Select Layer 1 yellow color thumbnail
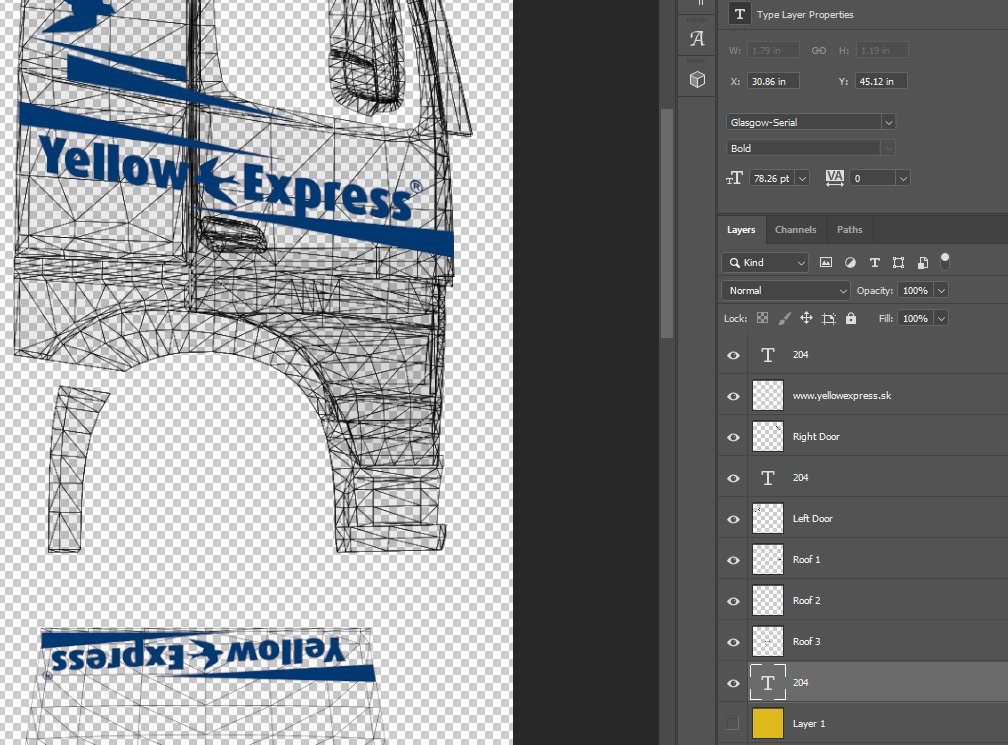This screenshot has height=745, width=1008. coord(768,723)
